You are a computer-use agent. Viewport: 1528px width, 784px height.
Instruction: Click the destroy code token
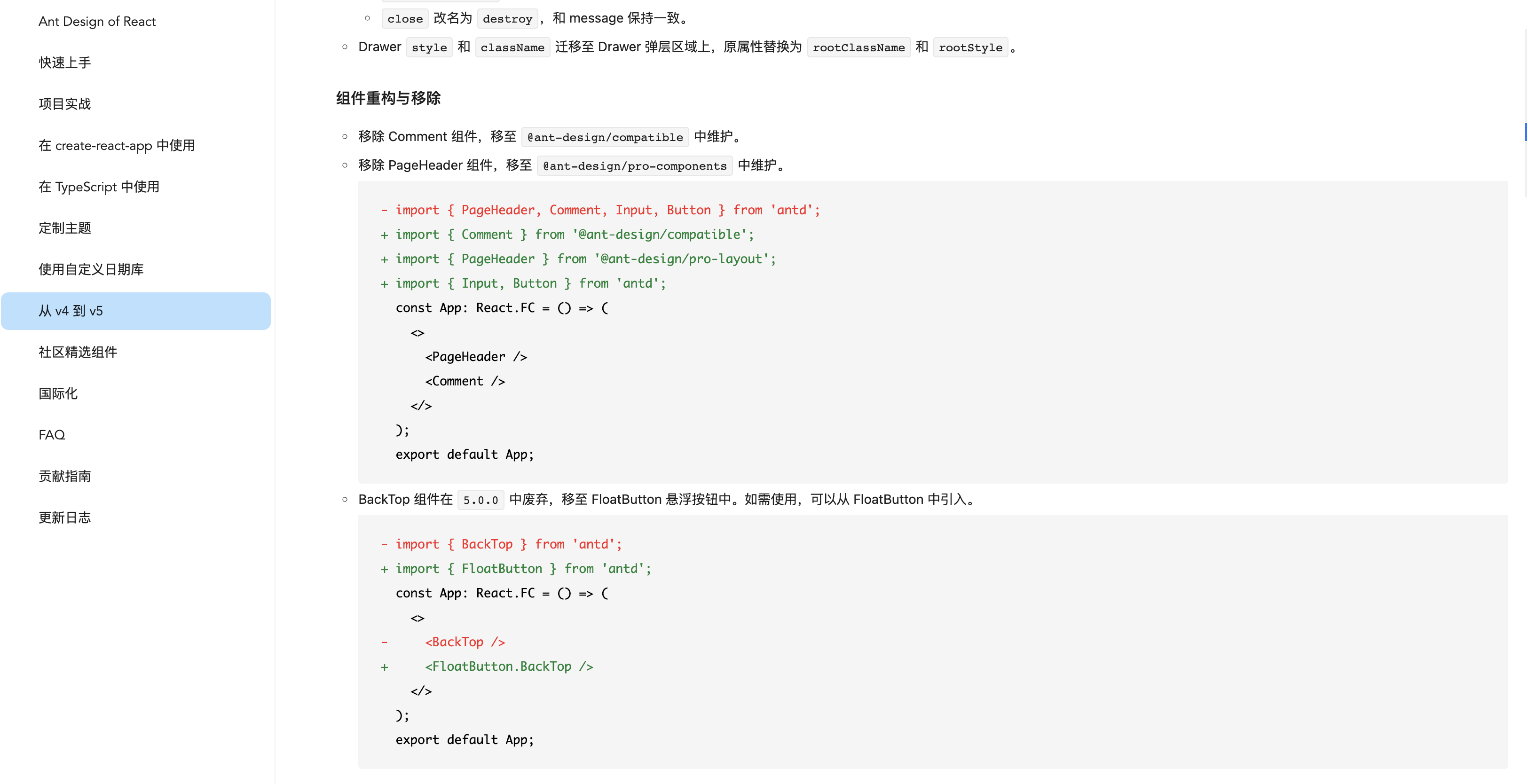tap(507, 18)
